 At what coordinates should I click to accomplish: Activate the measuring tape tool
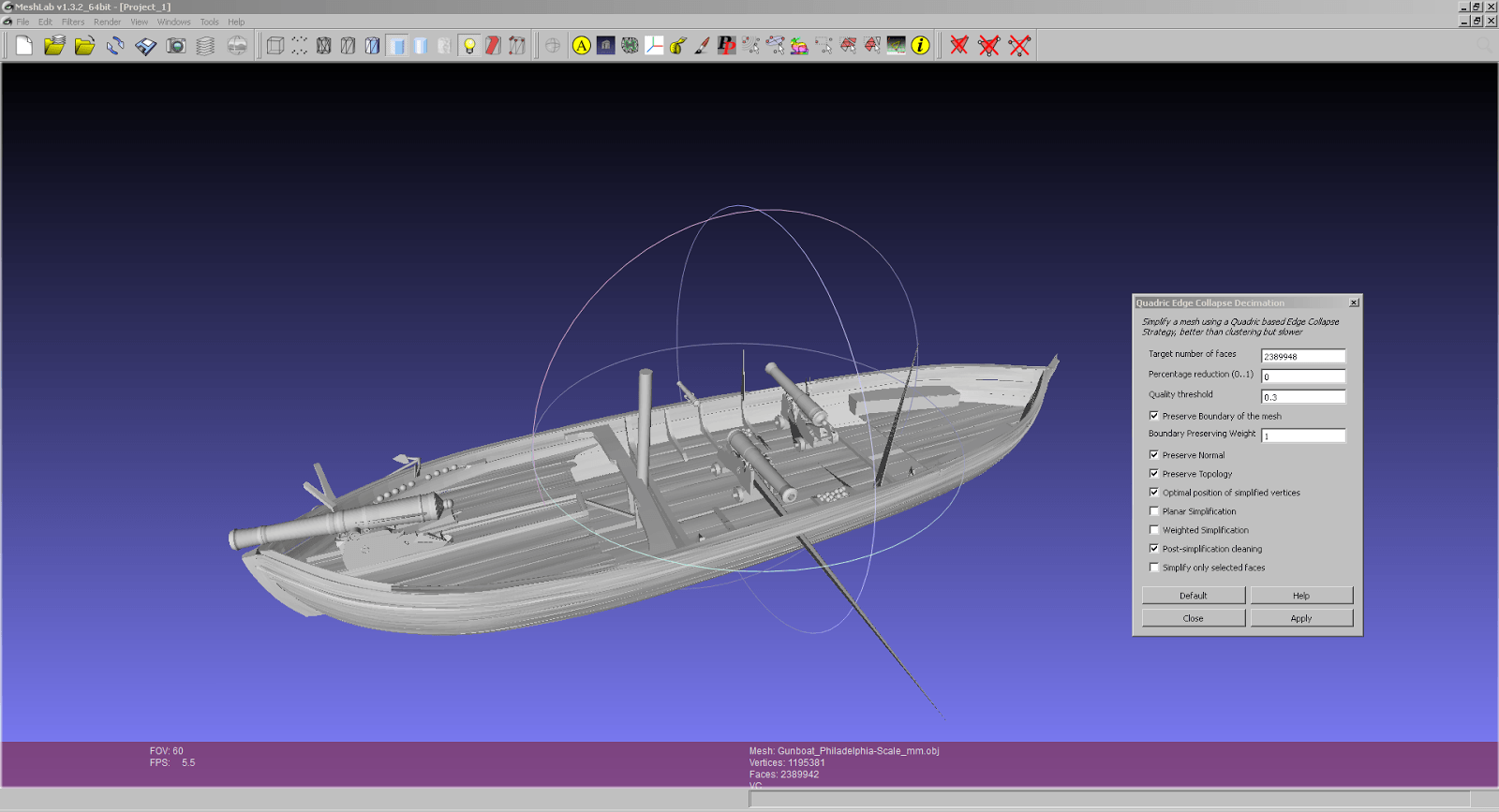[678, 45]
